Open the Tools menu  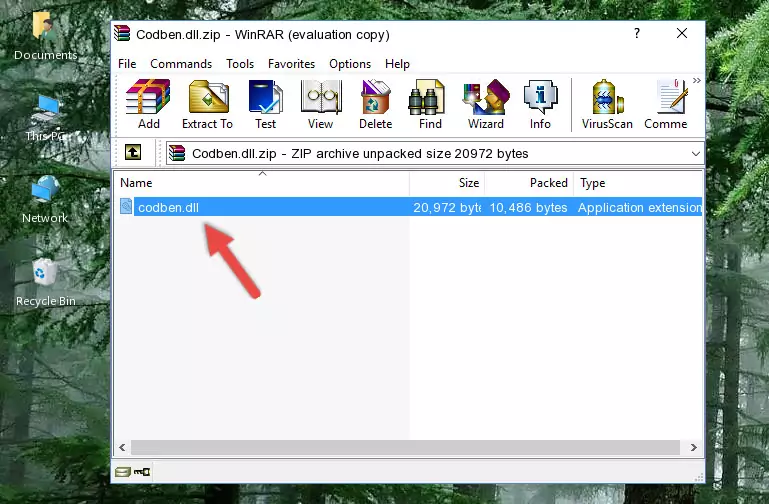(x=240, y=64)
